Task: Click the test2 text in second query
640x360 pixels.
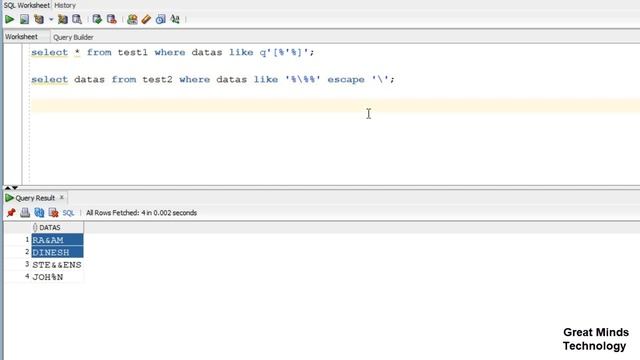Action: [157, 80]
